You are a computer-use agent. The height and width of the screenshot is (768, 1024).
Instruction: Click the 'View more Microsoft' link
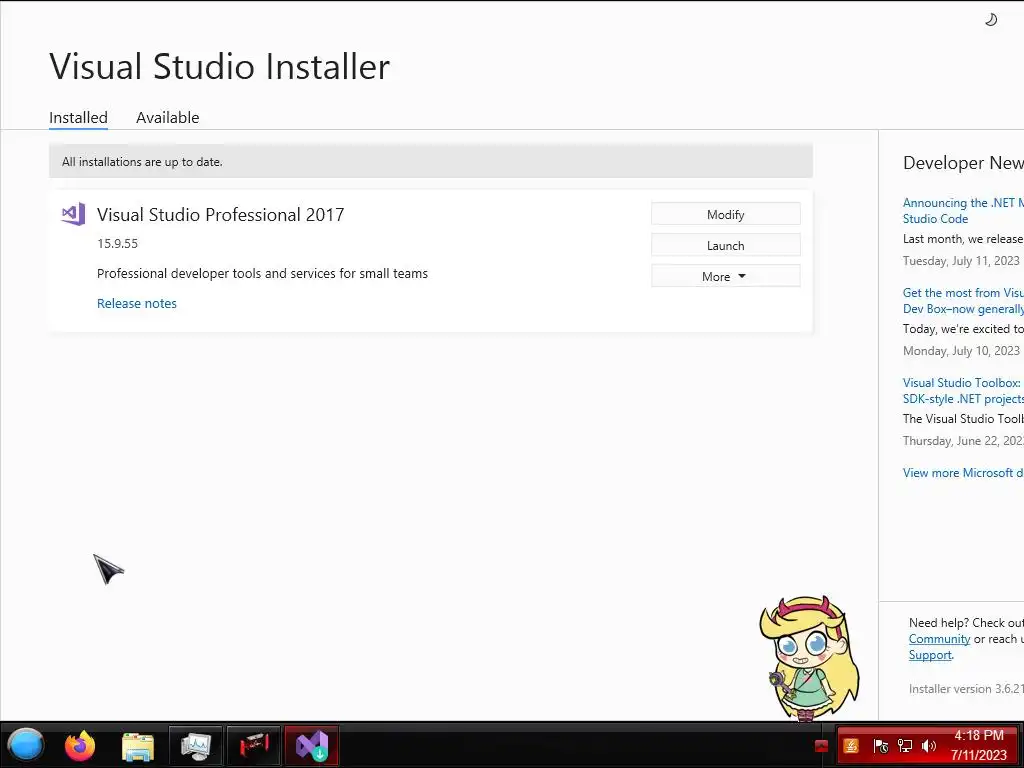point(963,472)
